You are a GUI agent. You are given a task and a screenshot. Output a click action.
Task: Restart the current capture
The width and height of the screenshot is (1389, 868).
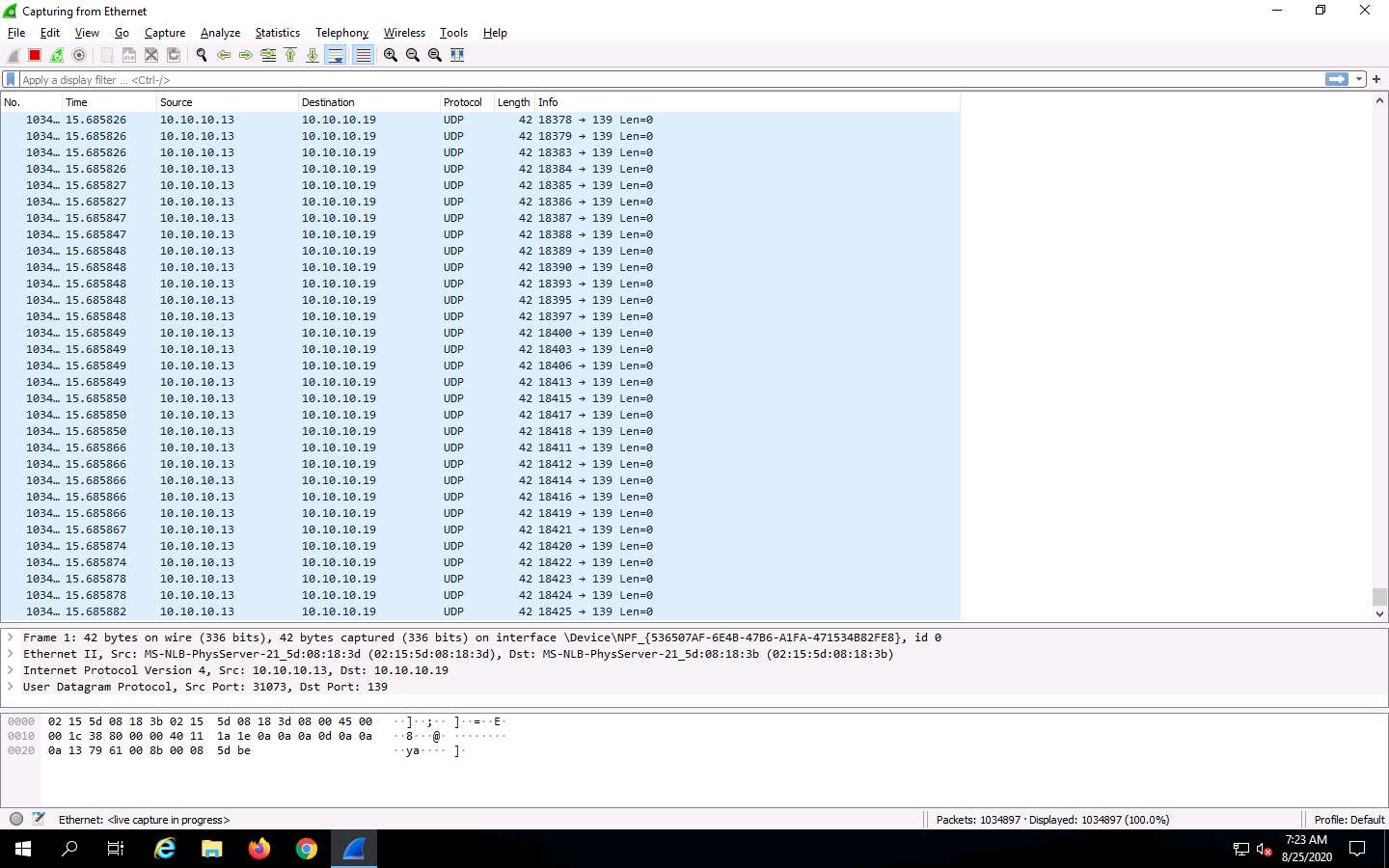point(57,55)
